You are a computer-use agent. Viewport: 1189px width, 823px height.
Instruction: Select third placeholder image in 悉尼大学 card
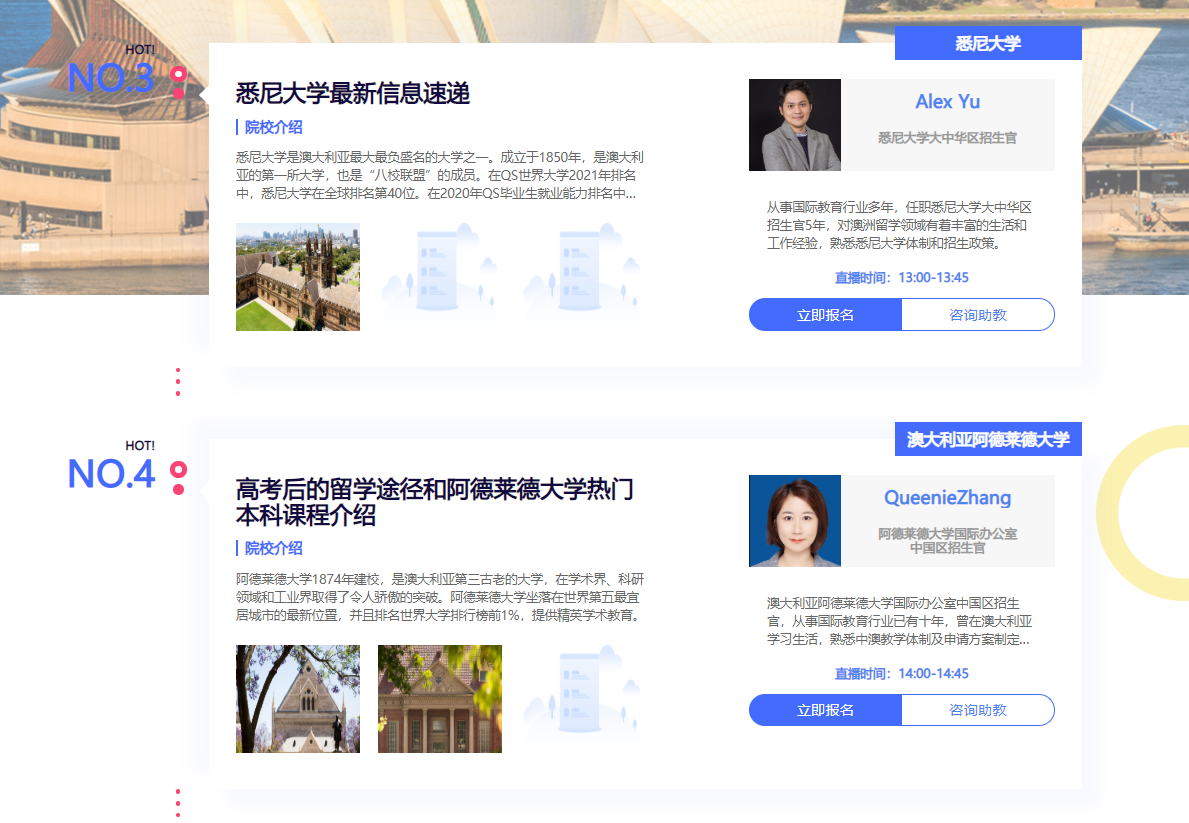pyautogui.click(x=582, y=277)
